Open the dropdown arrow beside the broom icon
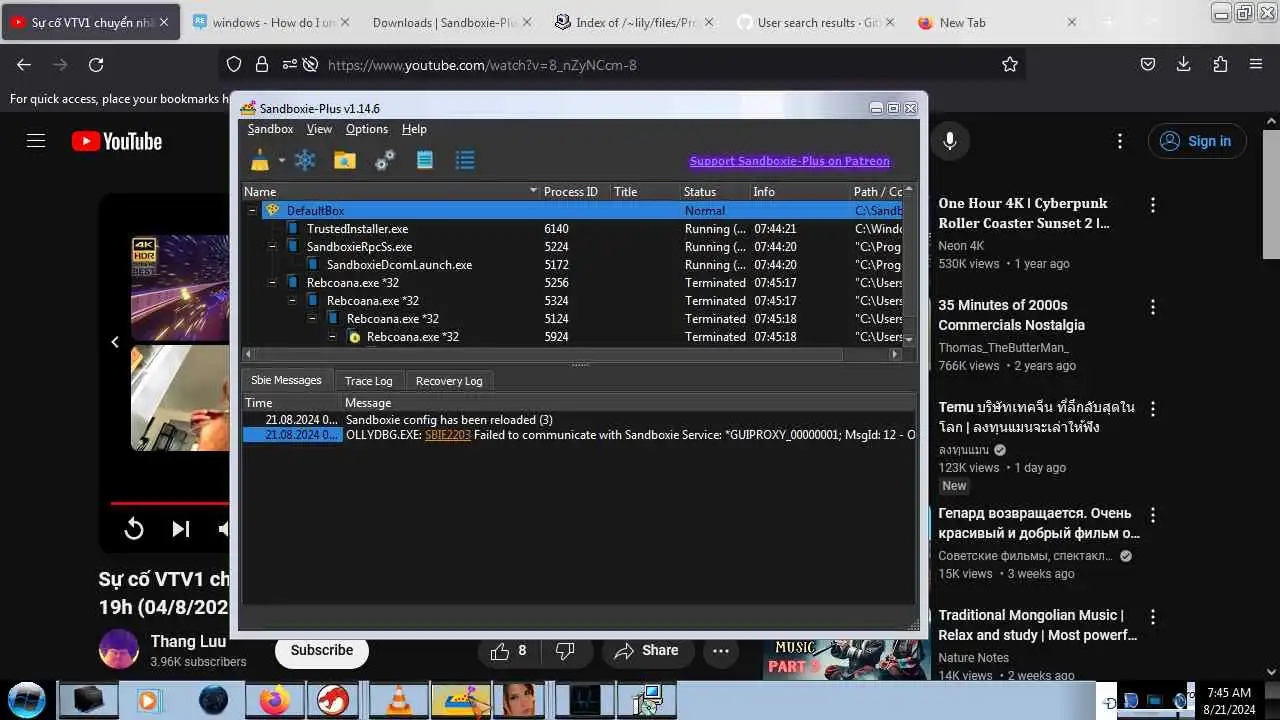 click(x=282, y=161)
